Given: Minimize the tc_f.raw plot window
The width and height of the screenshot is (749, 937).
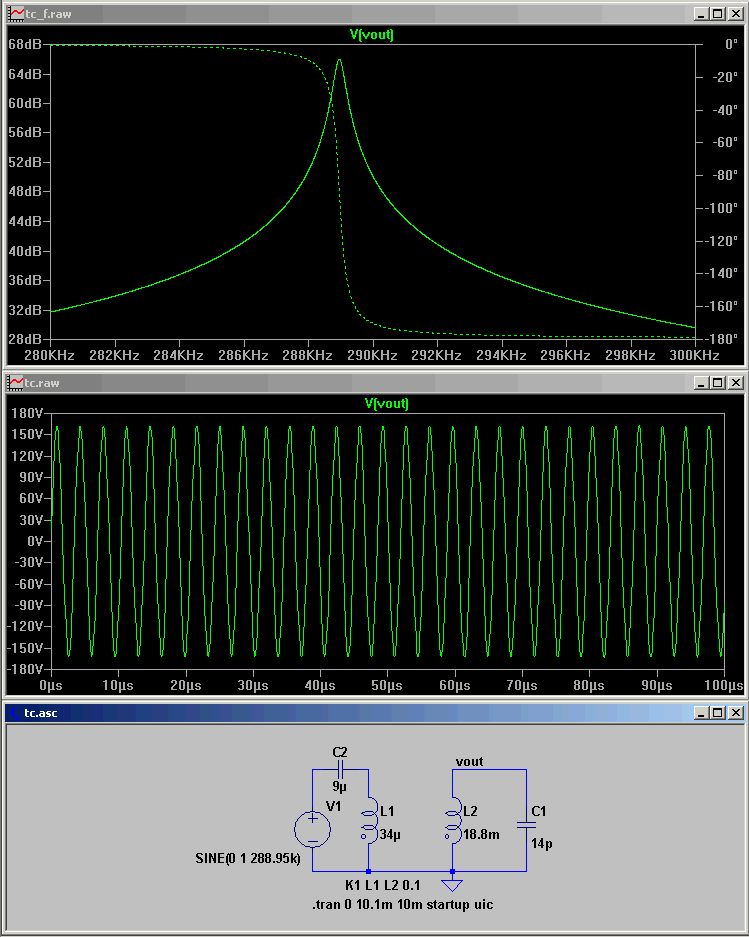Looking at the screenshot, I should 702,14.
